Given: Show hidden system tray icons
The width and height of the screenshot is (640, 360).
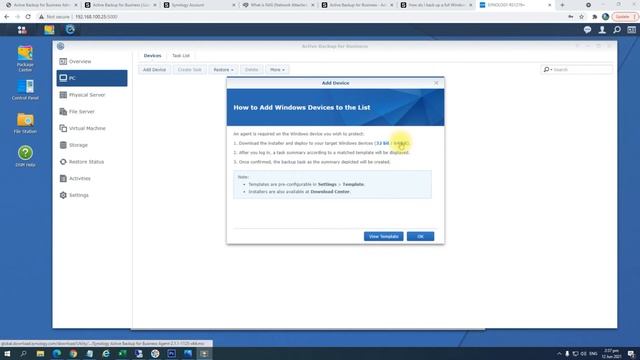Looking at the screenshot, I should (x=559, y=354).
